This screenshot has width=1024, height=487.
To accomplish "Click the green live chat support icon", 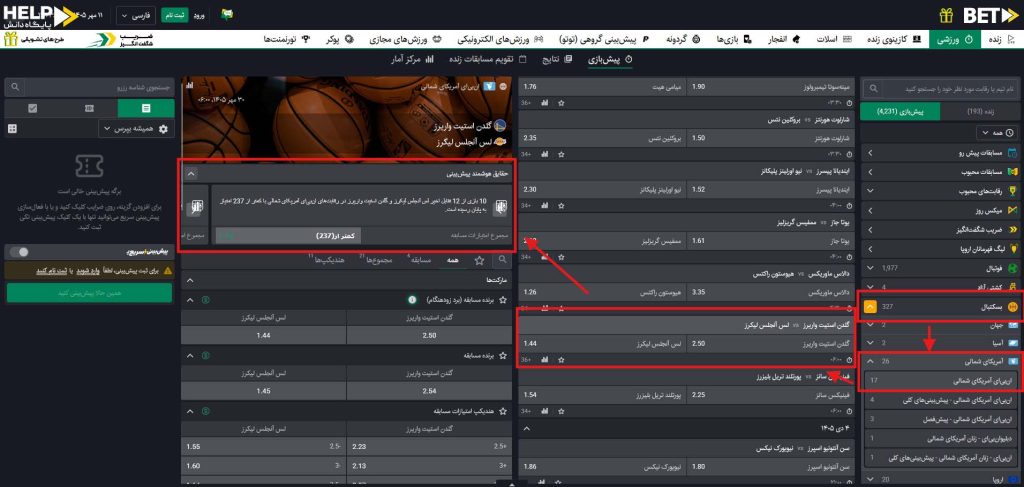I will tap(227, 14).
